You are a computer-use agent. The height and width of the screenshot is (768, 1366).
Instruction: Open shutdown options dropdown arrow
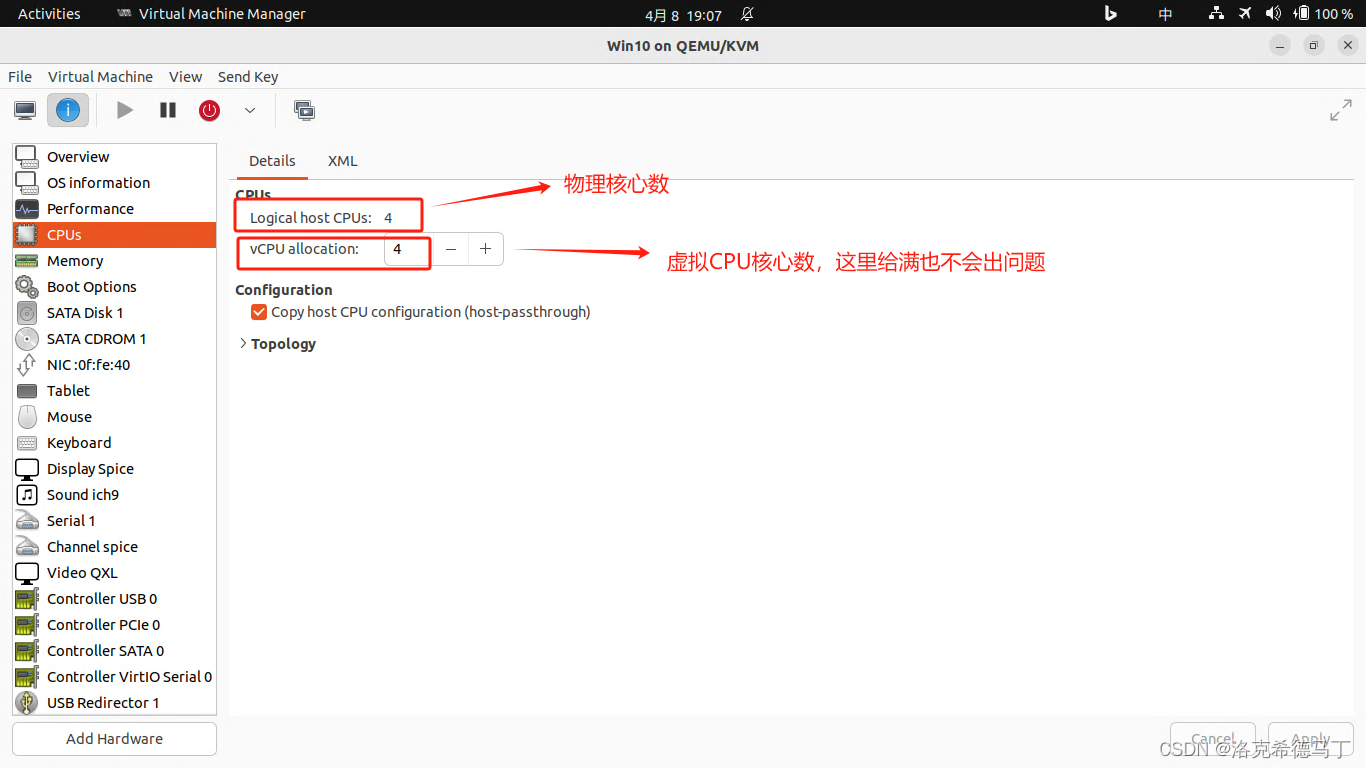250,110
